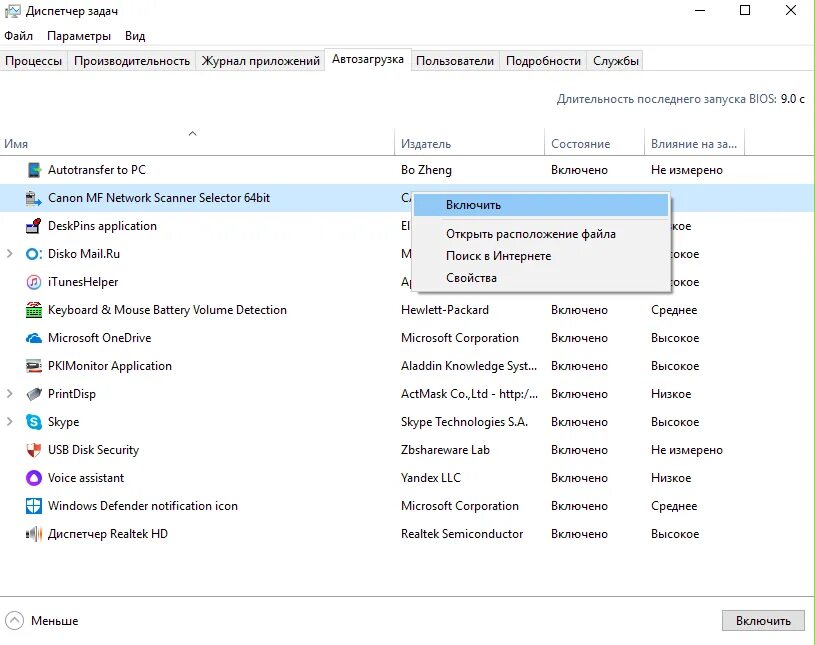Choose Поиск в Интернете menu item

[x=541, y=256]
